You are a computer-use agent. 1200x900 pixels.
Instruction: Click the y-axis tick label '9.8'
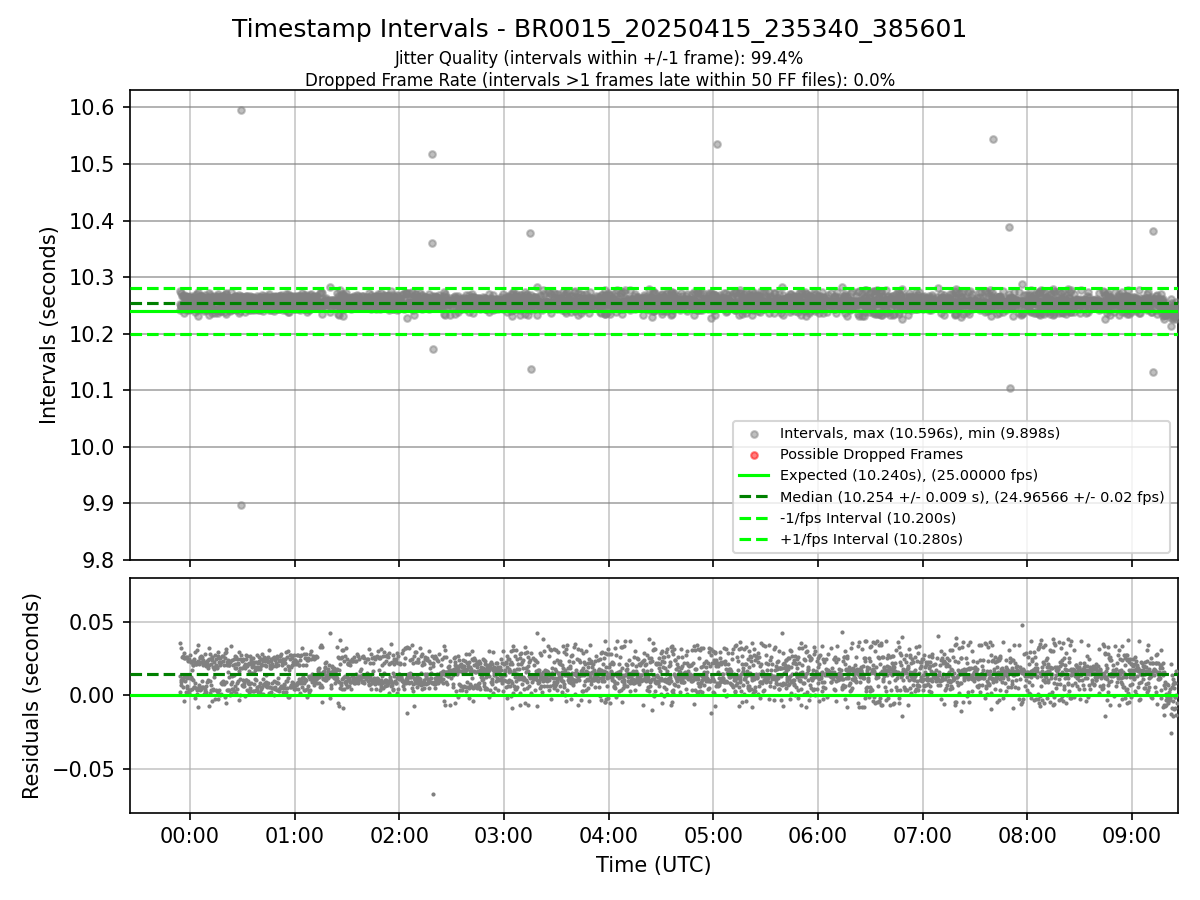pos(99,560)
